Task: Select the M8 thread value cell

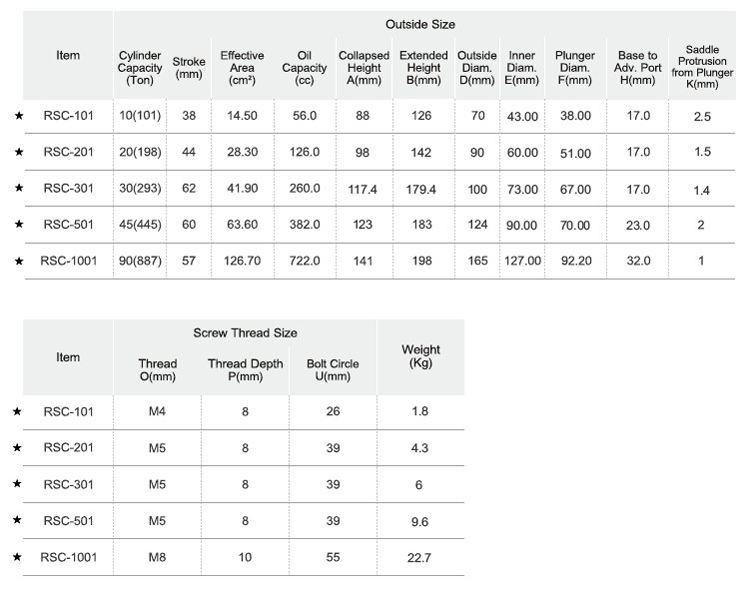Action: point(157,557)
